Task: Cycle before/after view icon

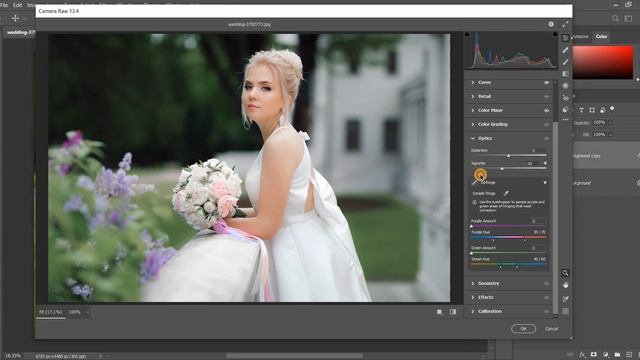Action: (453, 312)
